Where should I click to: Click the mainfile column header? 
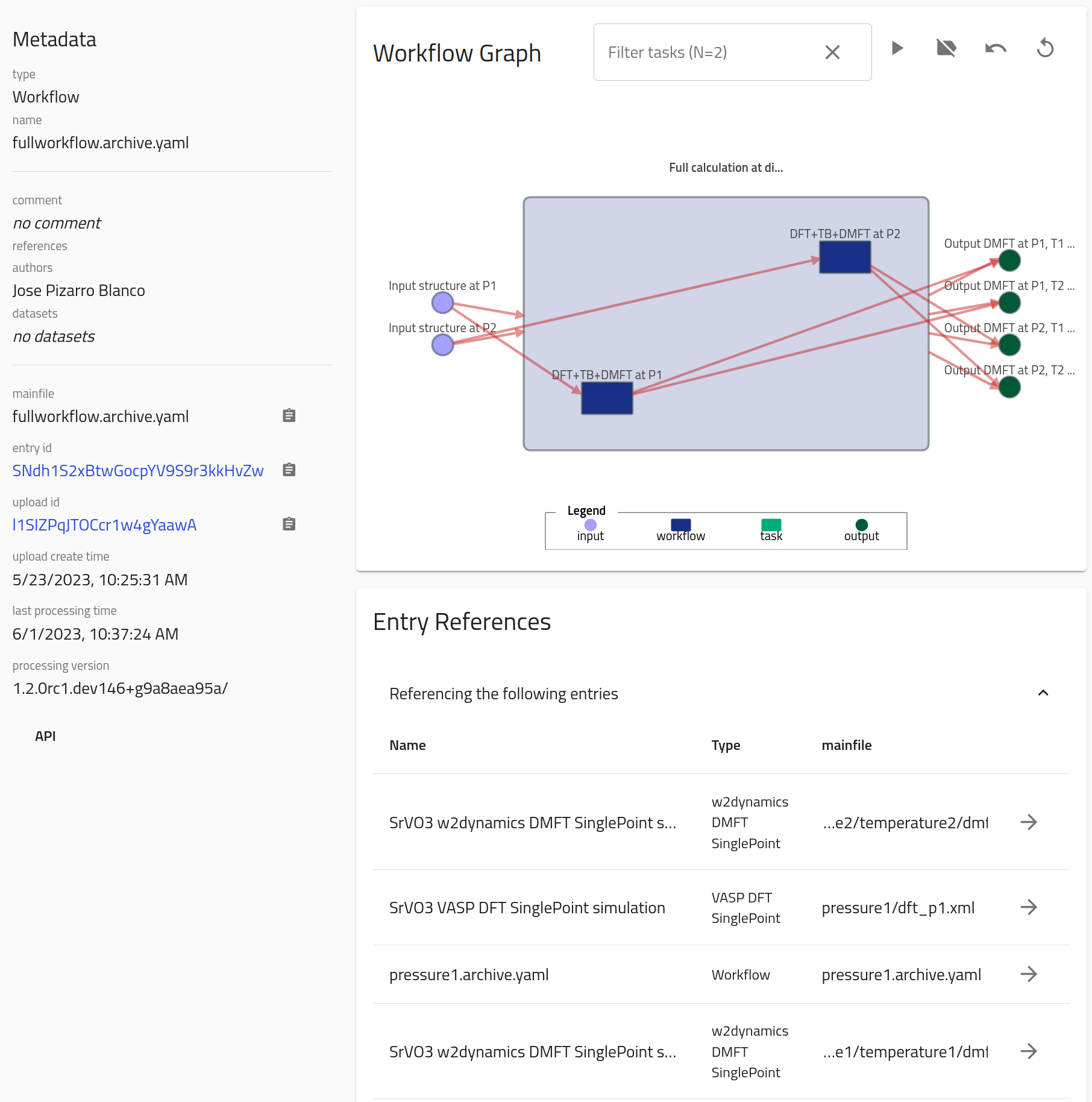(847, 745)
